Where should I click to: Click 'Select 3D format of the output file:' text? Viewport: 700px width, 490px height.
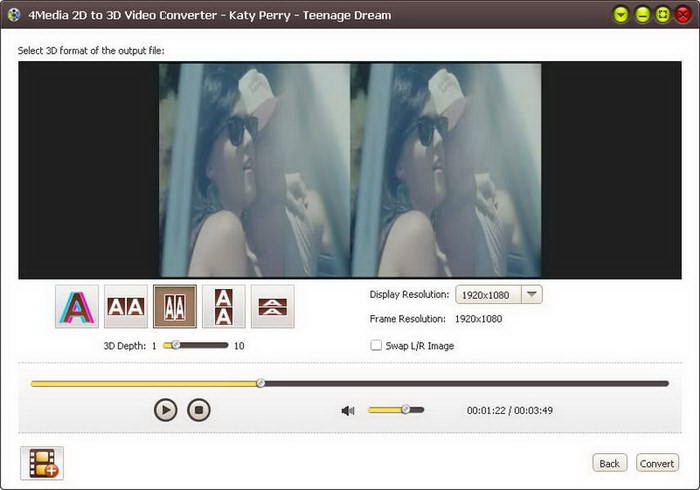click(91, 50)
